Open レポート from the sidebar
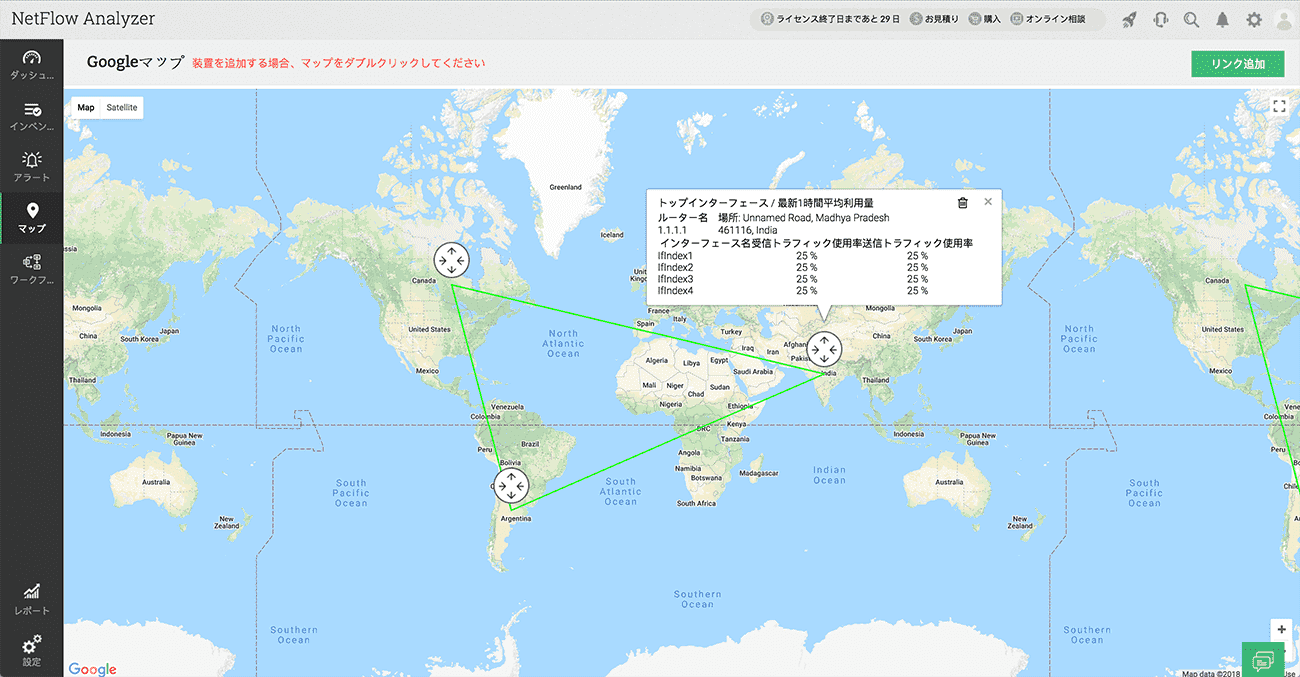 pyautogui.click(x=31, y=595)
